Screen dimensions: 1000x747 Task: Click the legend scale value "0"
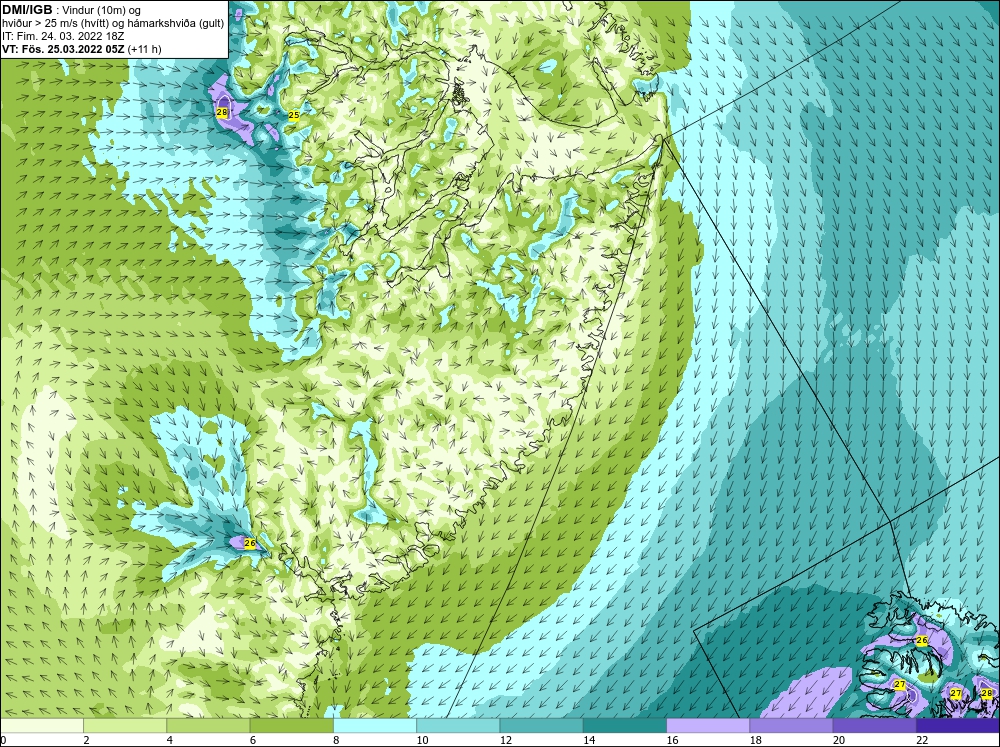3,740
